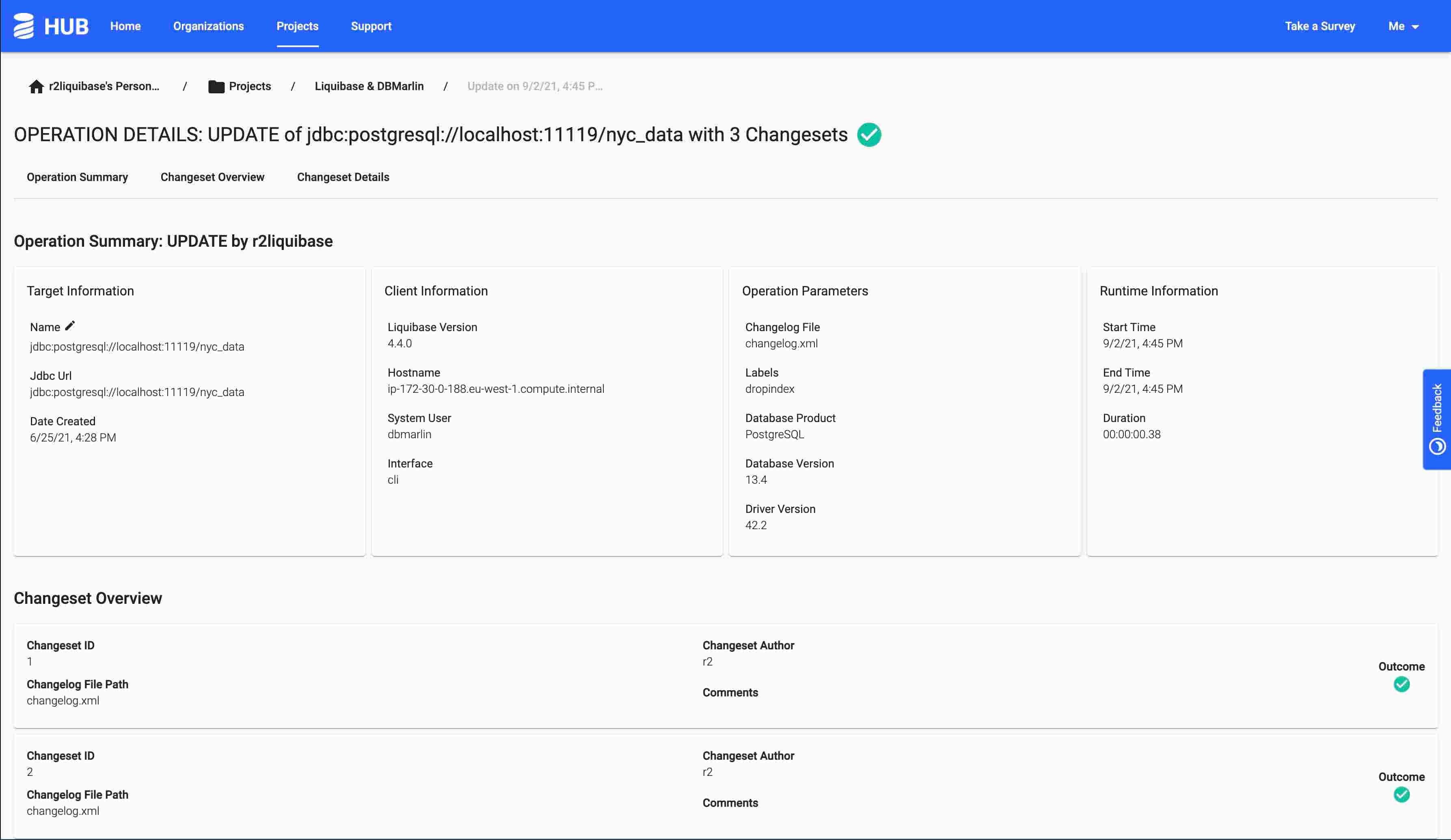Click the Outcome checkmark for Changeset ID 1
Image resolution: width=1451 pixels, height=840 pixels.
pyautogui.click(x=1401, y=684)
